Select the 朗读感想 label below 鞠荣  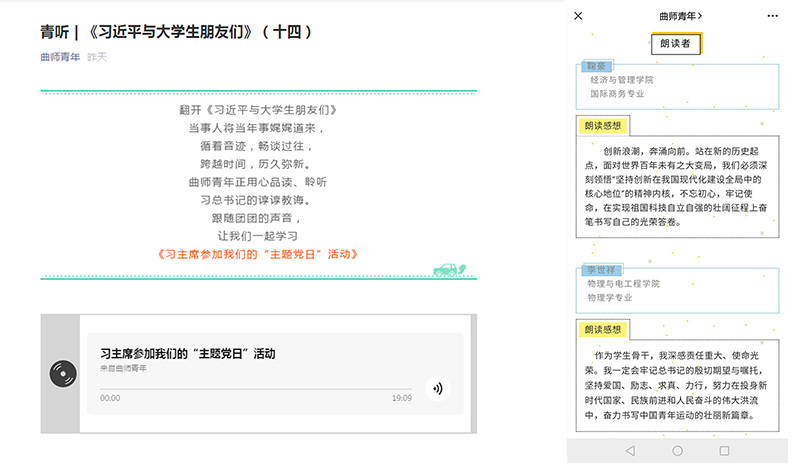pyautogui.click(x=604, y=126)
